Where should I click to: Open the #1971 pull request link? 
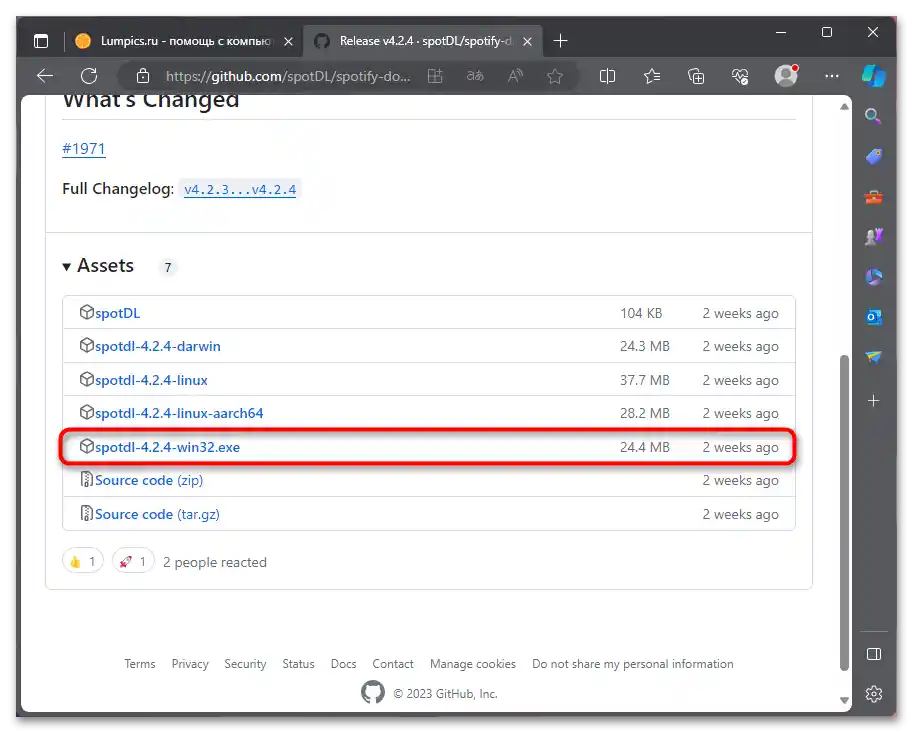point(84,149)
